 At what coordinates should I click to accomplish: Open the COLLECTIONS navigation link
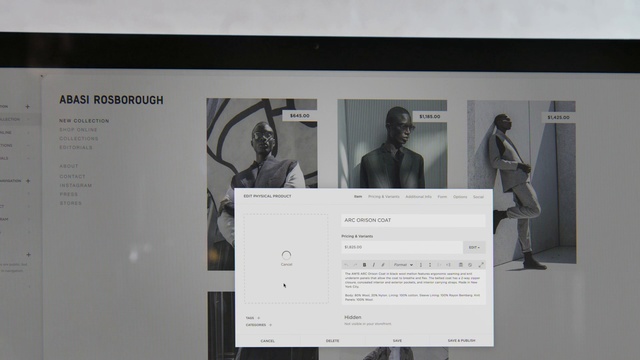[x=79, y=139]
